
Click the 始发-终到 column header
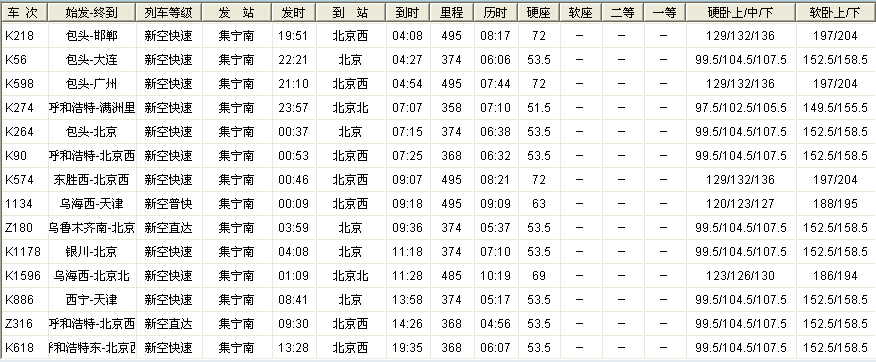pos(92,12)
